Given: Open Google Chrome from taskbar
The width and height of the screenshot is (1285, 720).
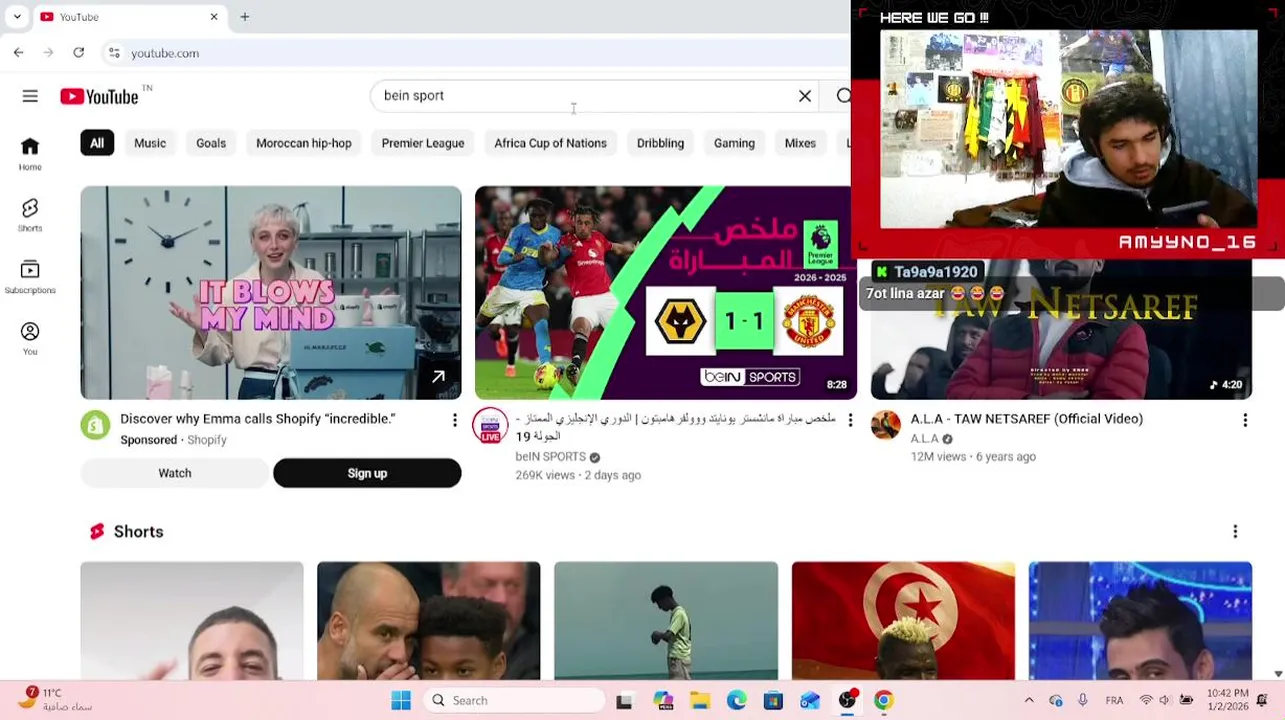Looking at the screenshot, I should [883, 701].
